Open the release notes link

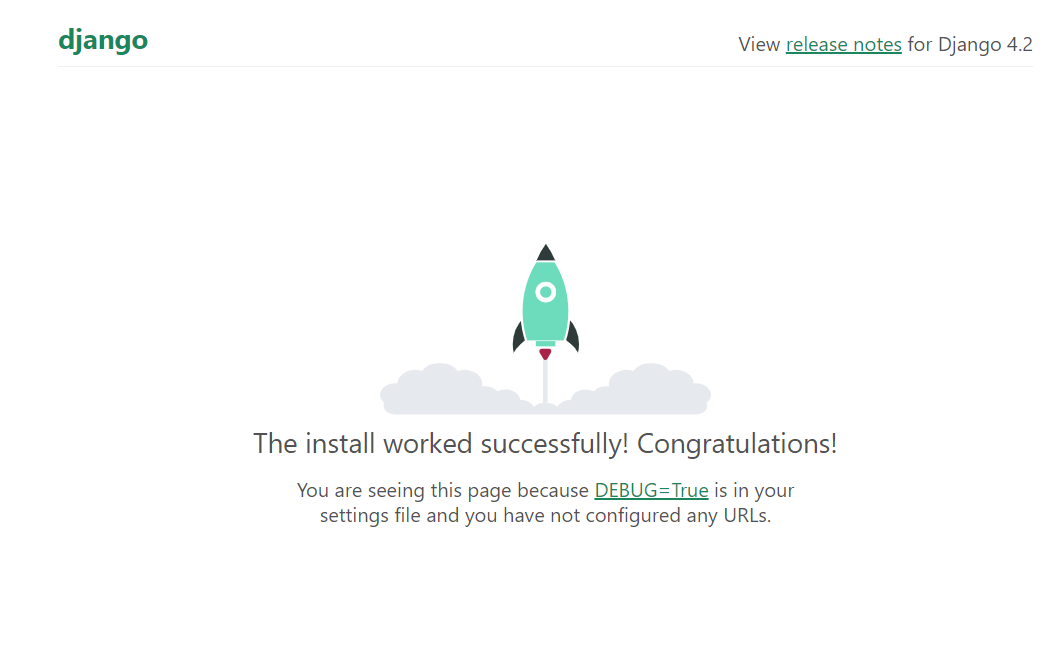coord(843,45)
